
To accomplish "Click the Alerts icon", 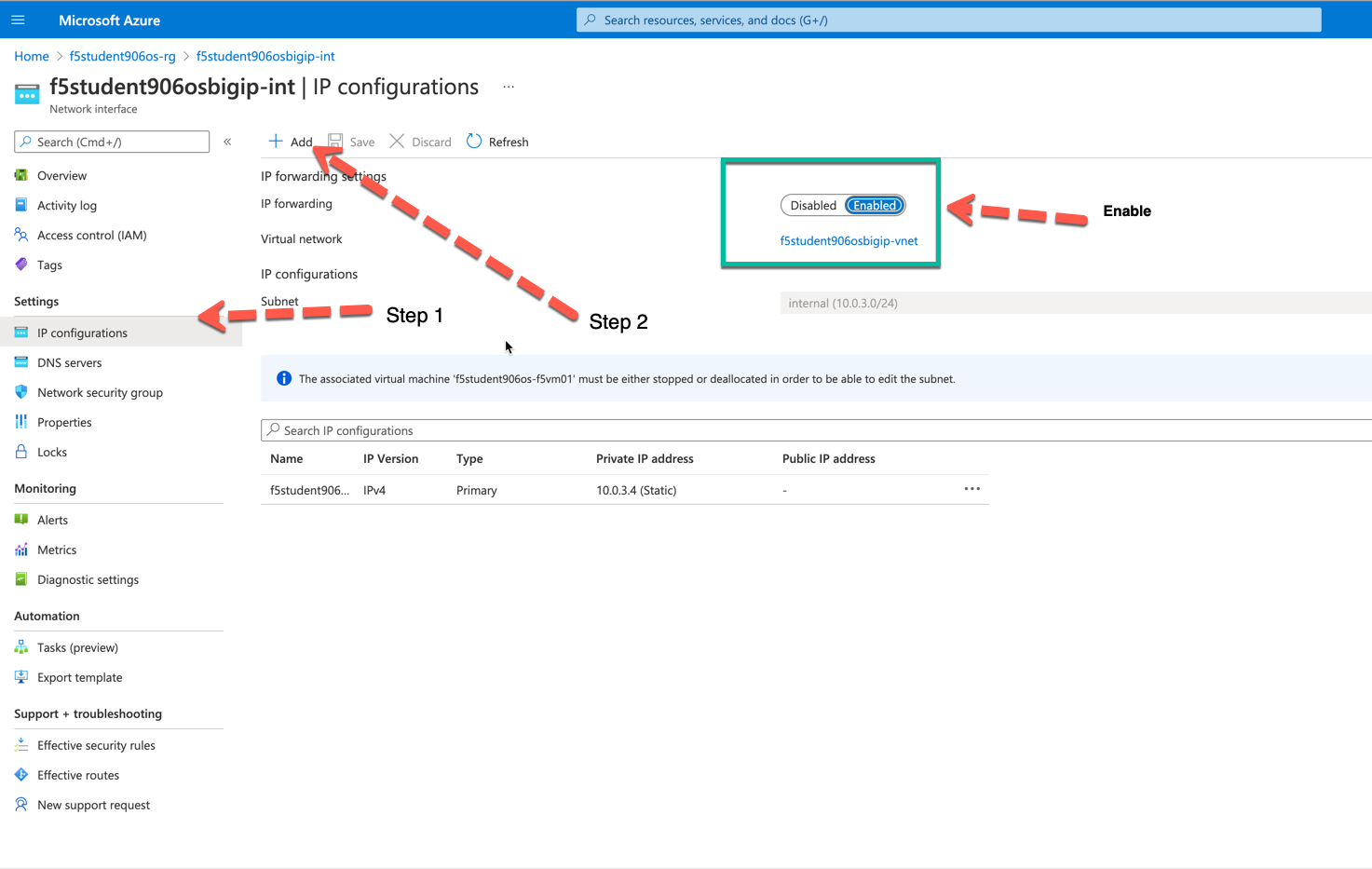I will click(21, 520).
